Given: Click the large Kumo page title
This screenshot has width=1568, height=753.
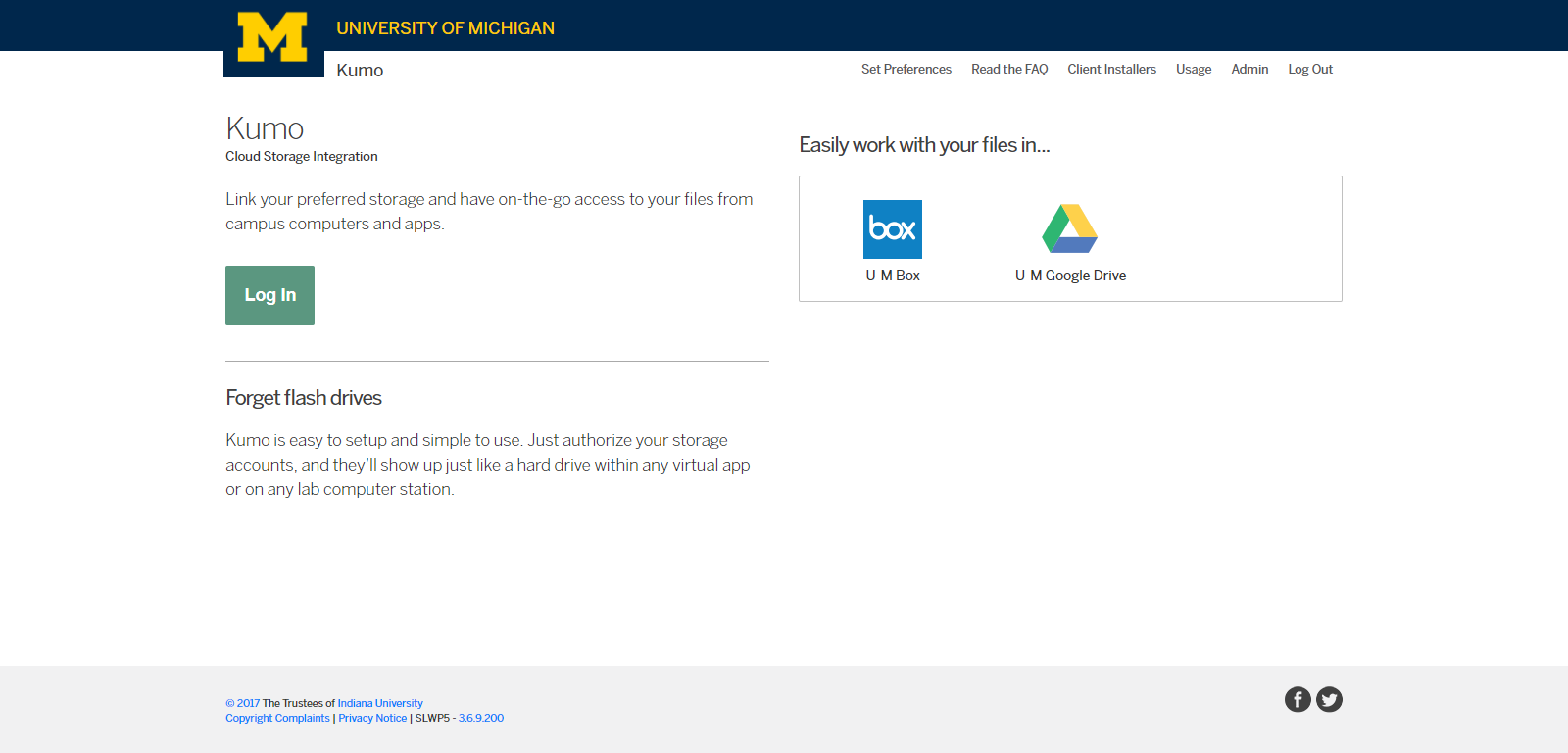Looking at the screenshot, I should pos(265,128).
